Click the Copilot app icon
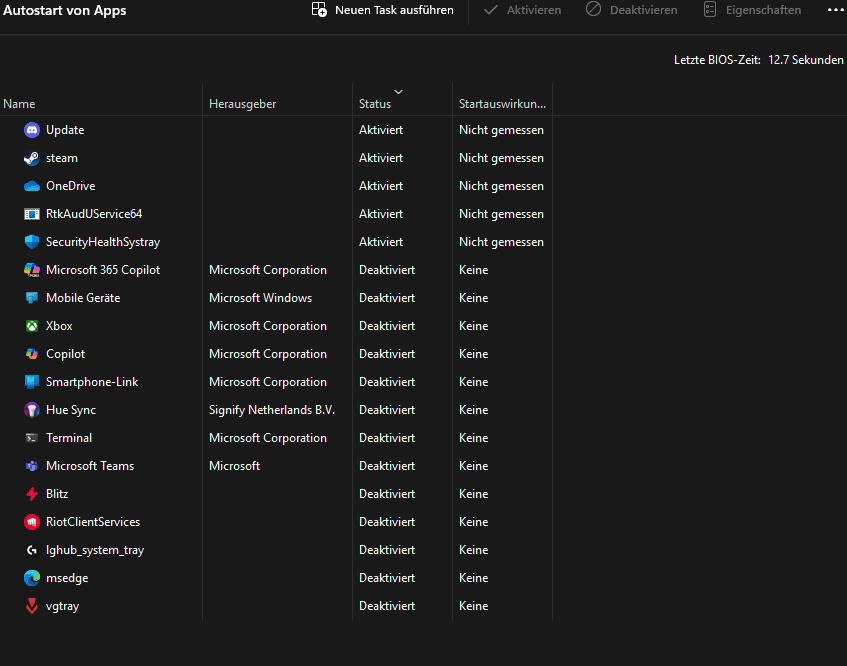The height and width of the screenshot is (666, 847). pos(32,354)
